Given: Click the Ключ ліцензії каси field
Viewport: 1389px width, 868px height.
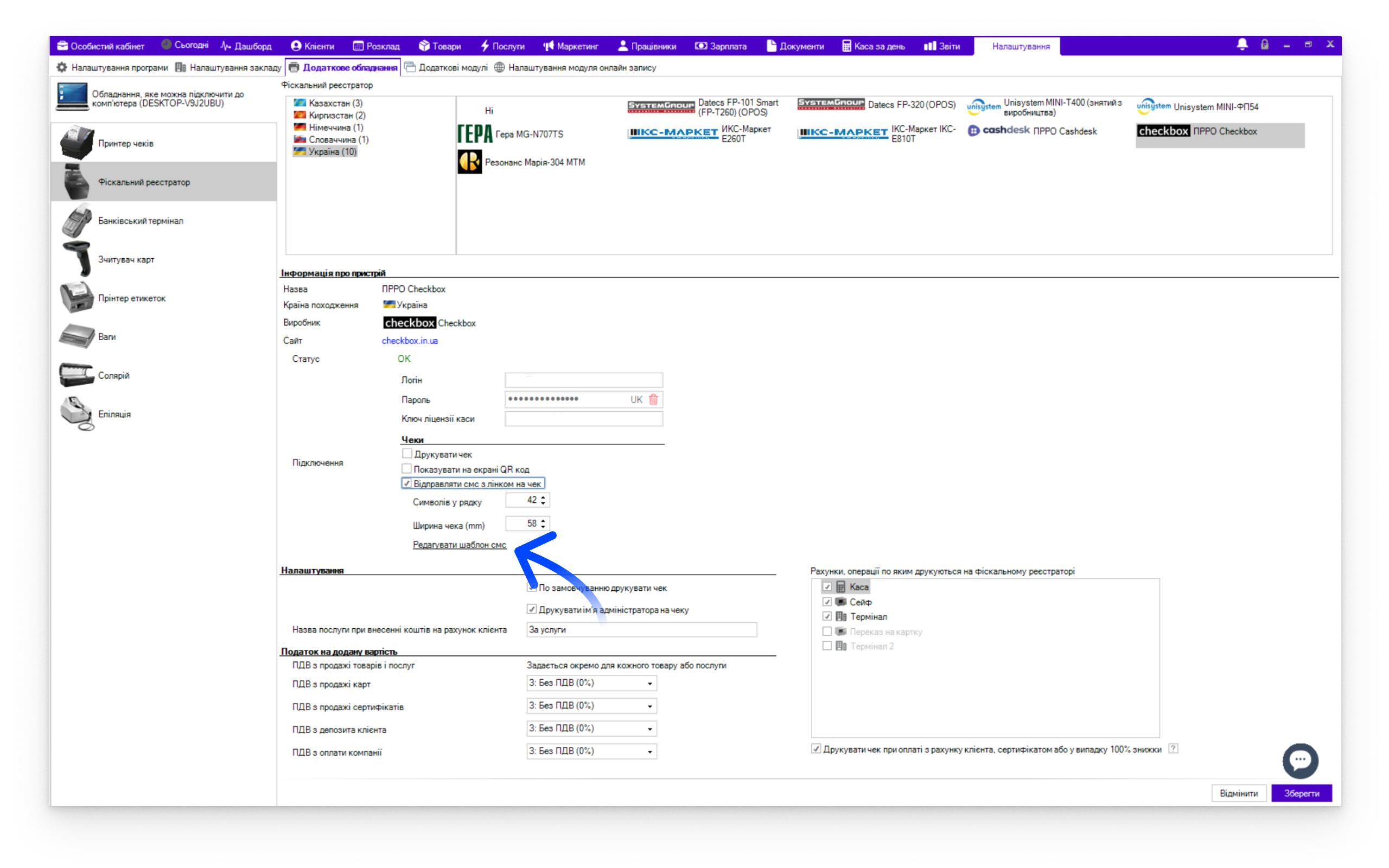Looking at the screenshot, I should tap(584, 419).
